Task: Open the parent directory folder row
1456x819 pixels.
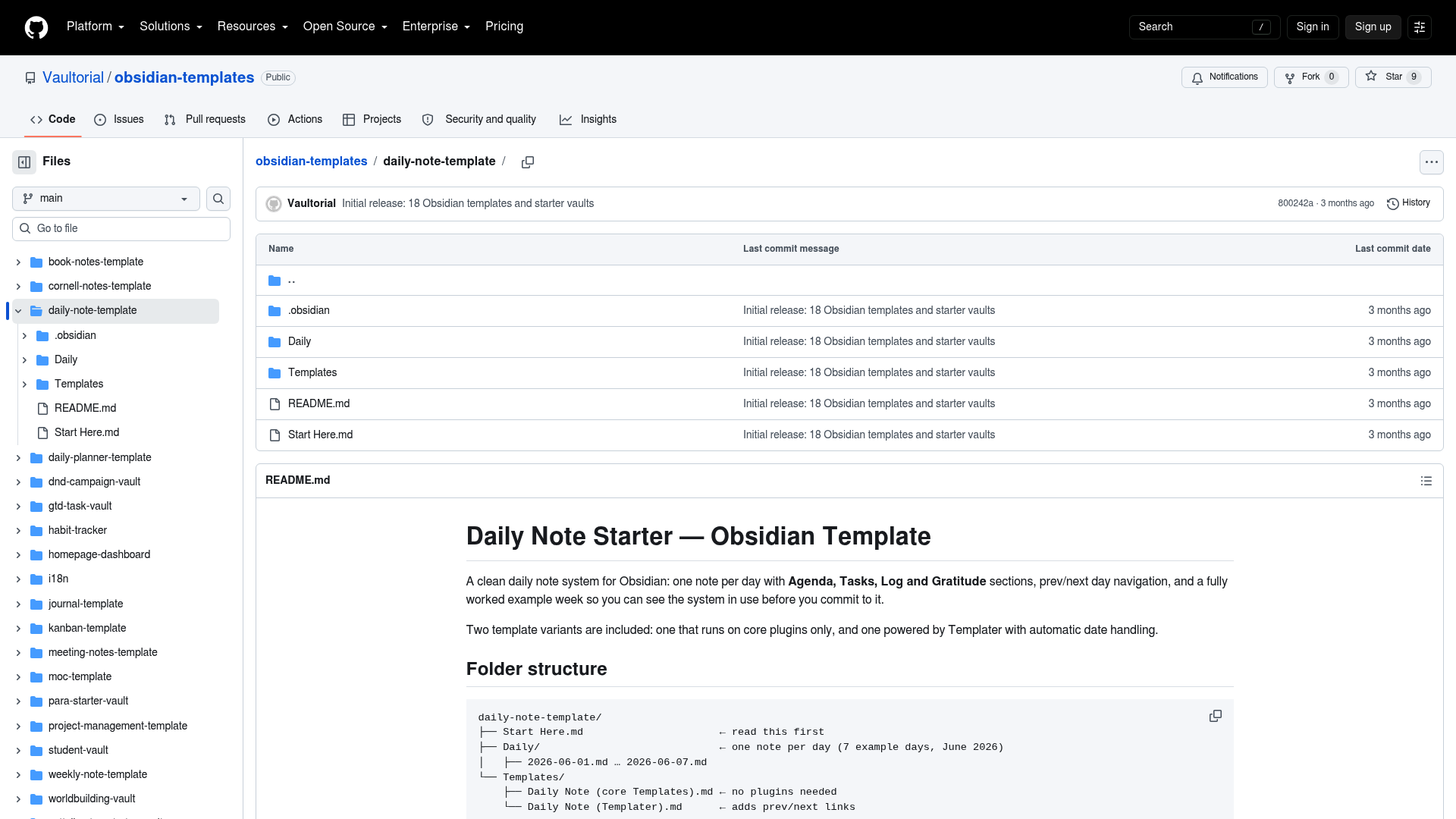Action: click(849, 281)
